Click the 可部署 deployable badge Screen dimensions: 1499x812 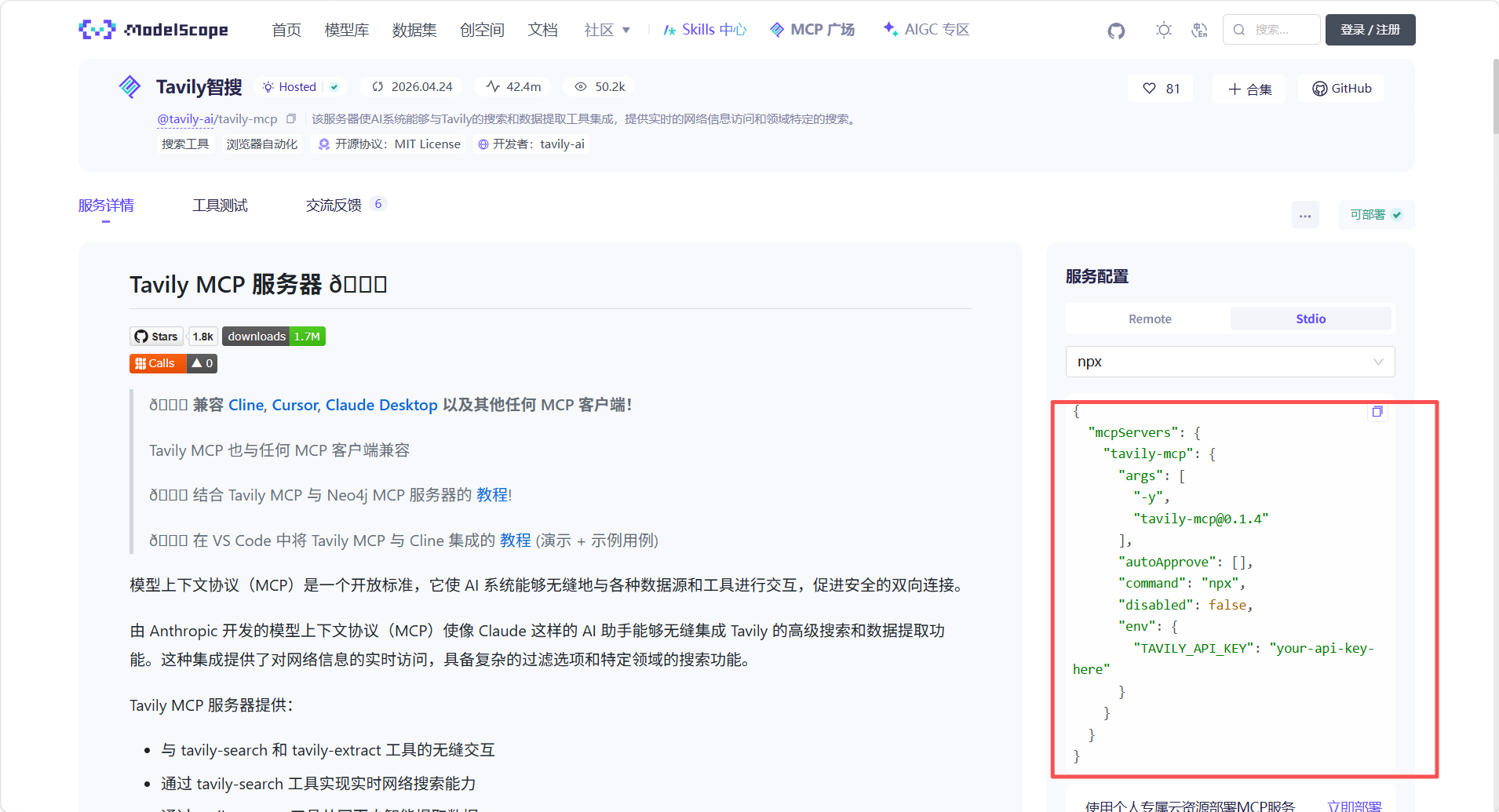coord(1377,215)
